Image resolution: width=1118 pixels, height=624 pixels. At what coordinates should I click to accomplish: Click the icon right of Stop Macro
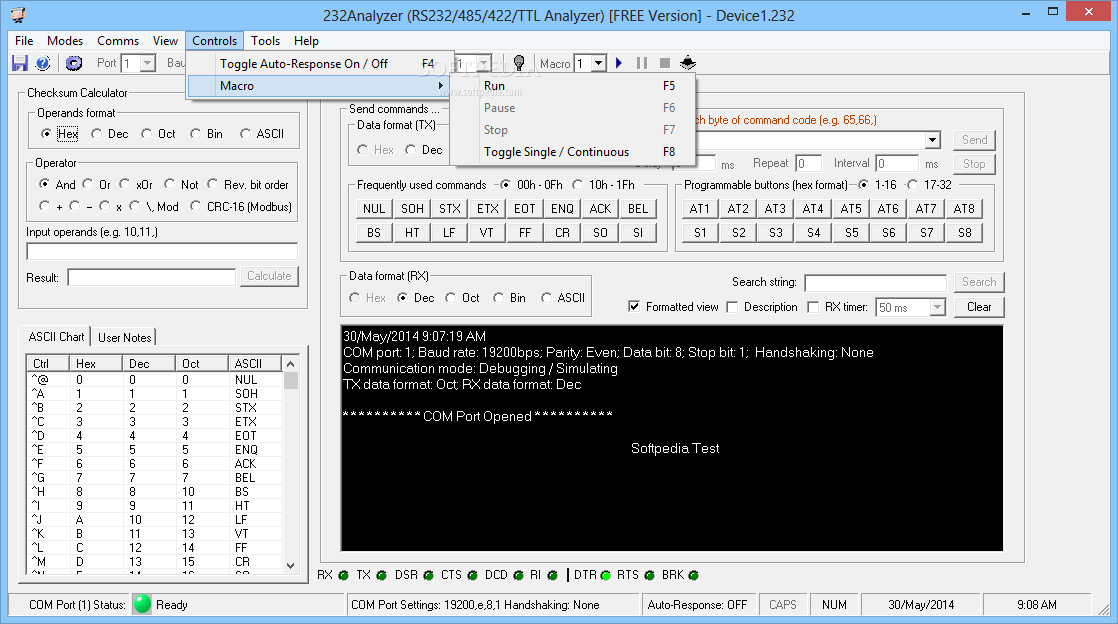pyautogui.click(x=687, y=63)
